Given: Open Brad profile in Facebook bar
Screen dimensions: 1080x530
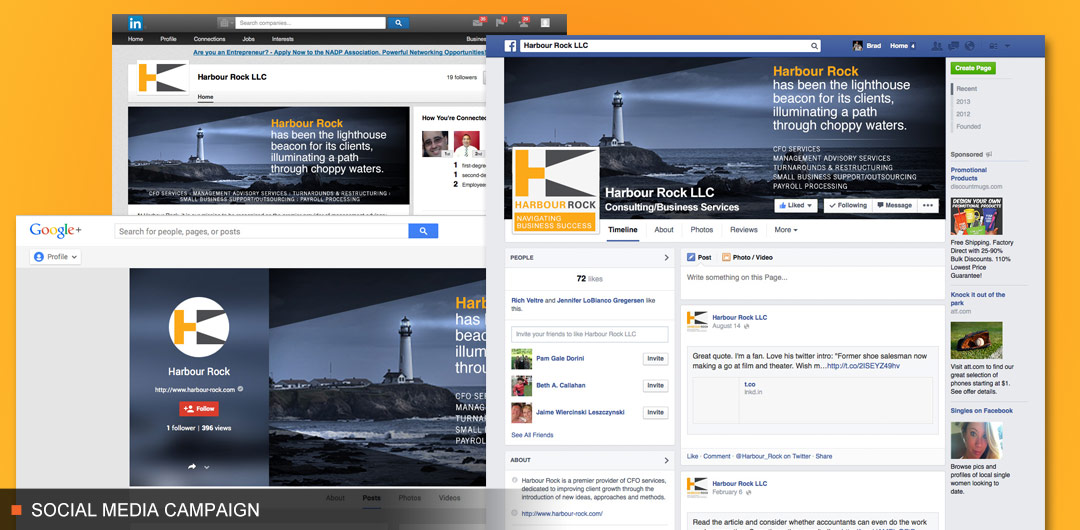Looking at the screenshot, I should click(x=867, y=46).
